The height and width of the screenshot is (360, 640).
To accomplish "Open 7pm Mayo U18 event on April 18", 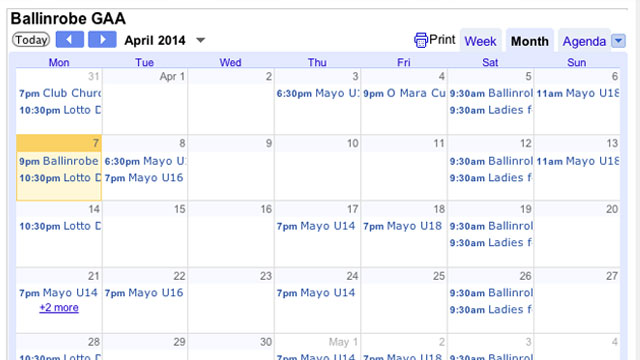I will (402, 226).
